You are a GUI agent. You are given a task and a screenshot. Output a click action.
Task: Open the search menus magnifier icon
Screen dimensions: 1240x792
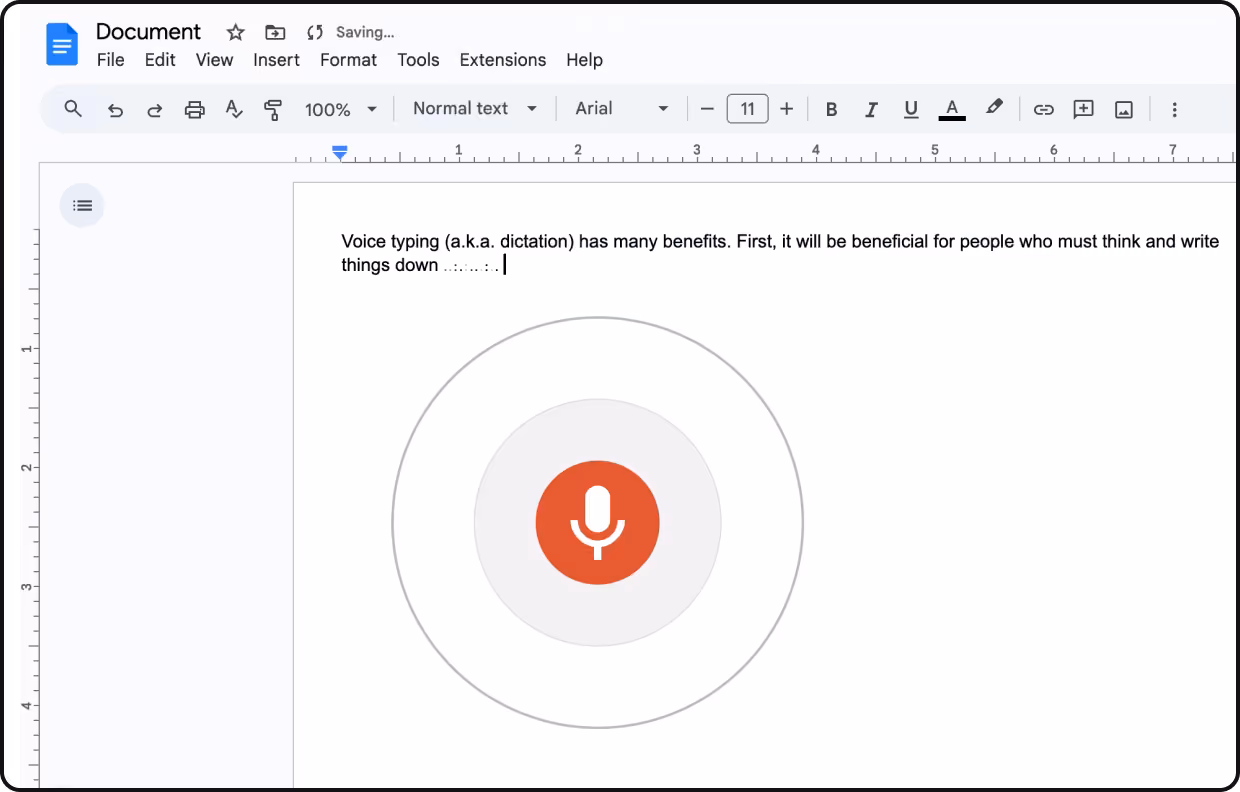(x=73, y=109)
